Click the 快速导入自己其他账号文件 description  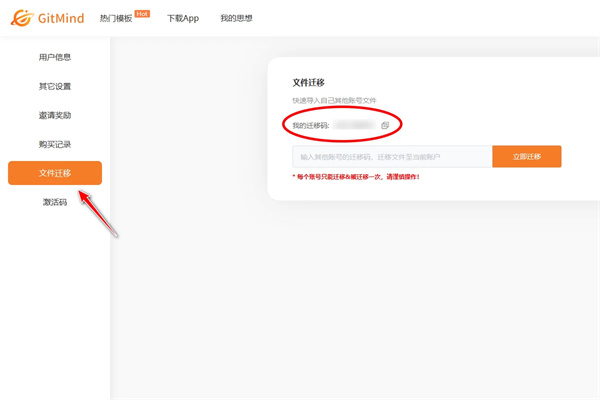pos(334,101)
